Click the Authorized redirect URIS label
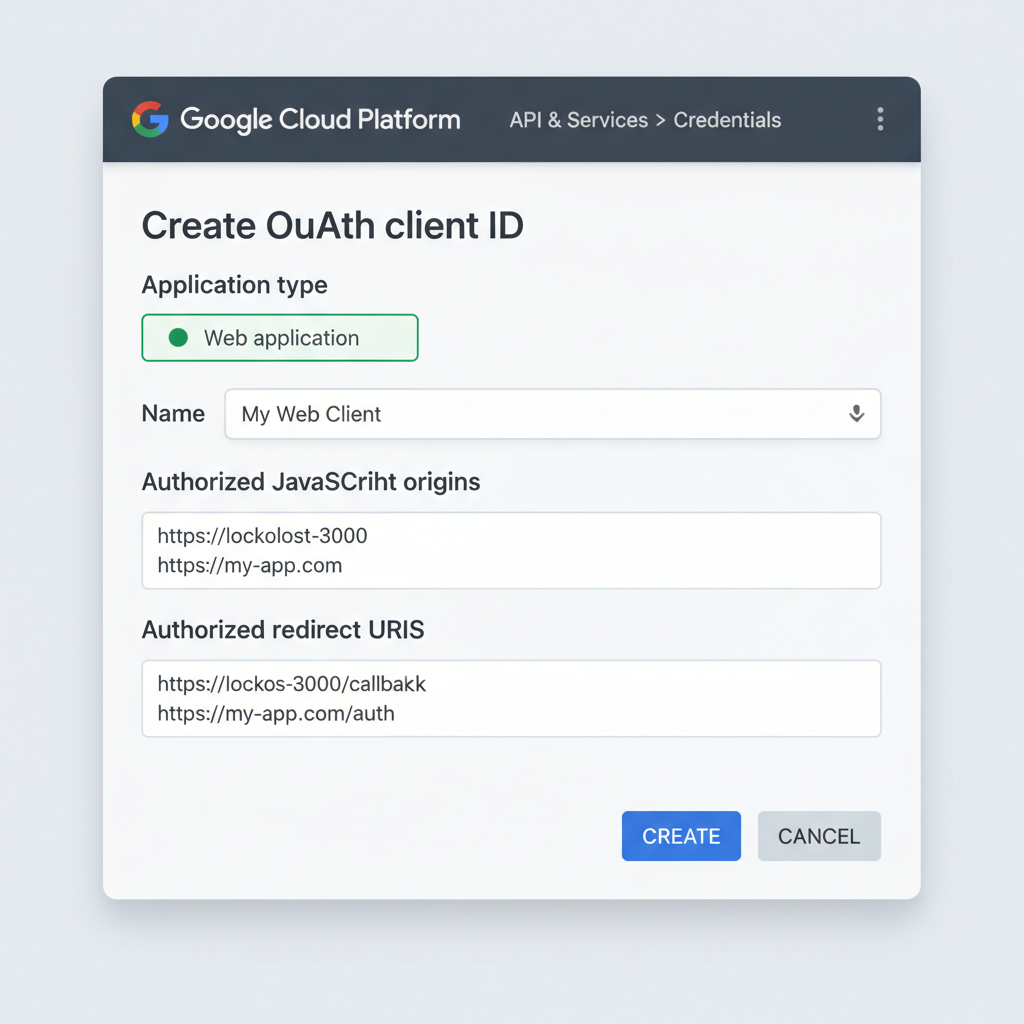This screenshot has width=1024, height=1024. [x=283, y=630]
